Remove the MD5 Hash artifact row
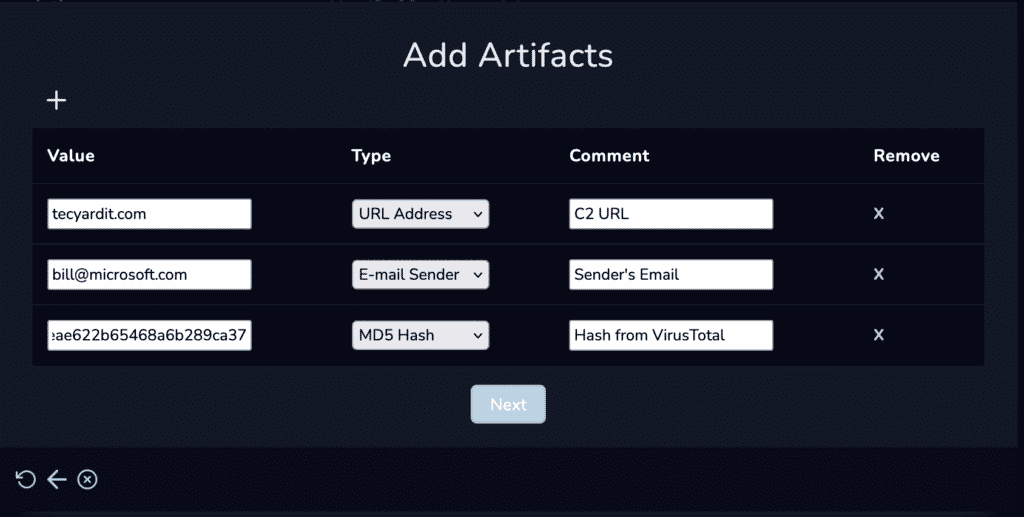Image resolution: width=1024 pixels, height=517 pixels. pos(878,335)
